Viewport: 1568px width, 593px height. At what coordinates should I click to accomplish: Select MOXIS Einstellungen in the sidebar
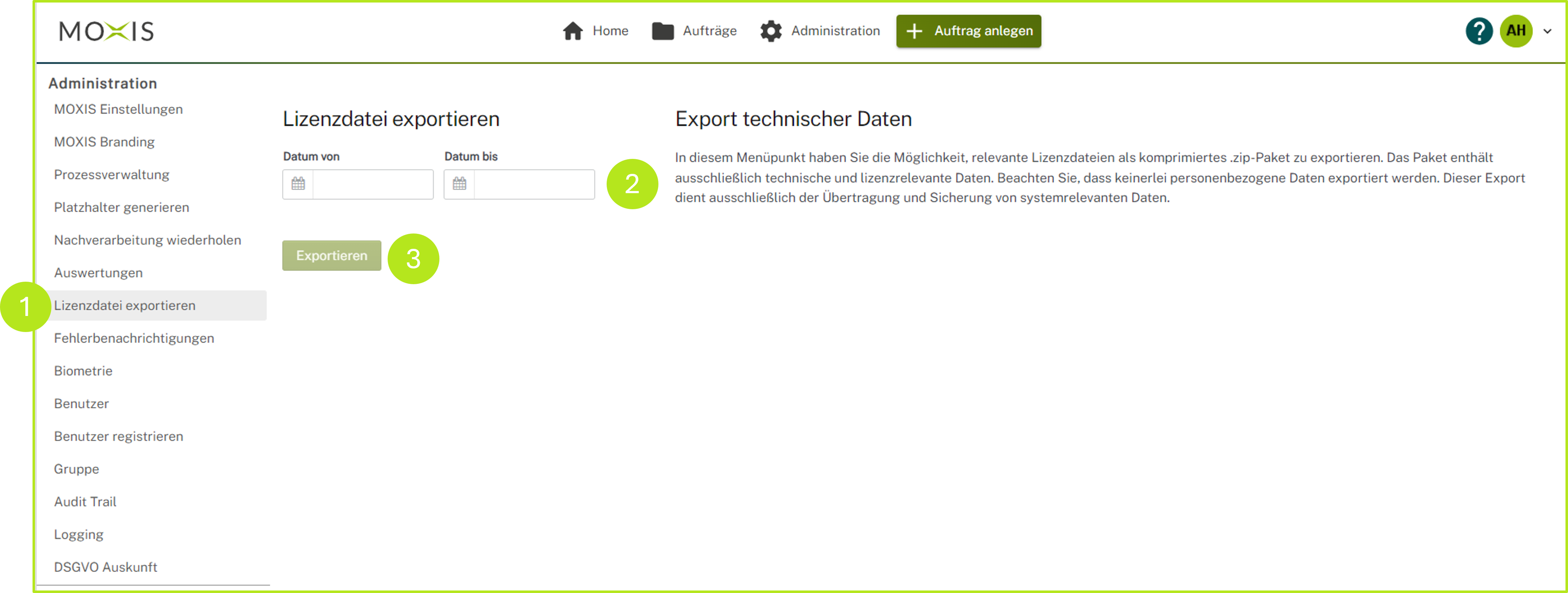pyautogui.click(x=119, y=109)
